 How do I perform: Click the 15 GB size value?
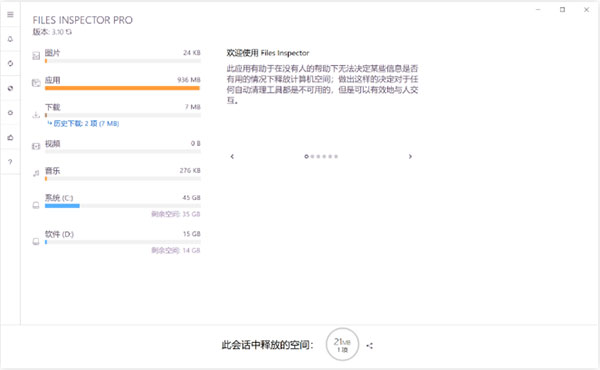point(192,234)
